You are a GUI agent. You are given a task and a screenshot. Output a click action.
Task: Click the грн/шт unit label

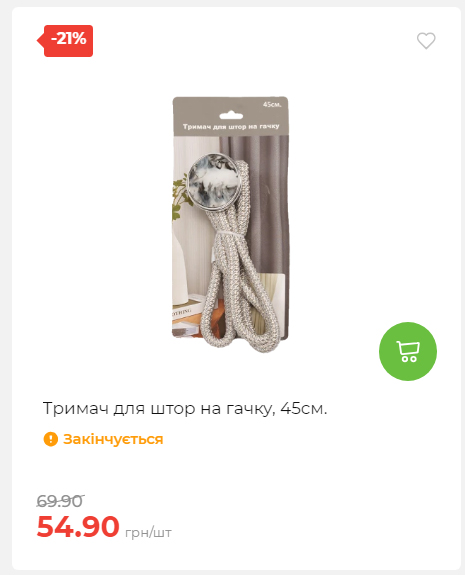click(148, 532)
